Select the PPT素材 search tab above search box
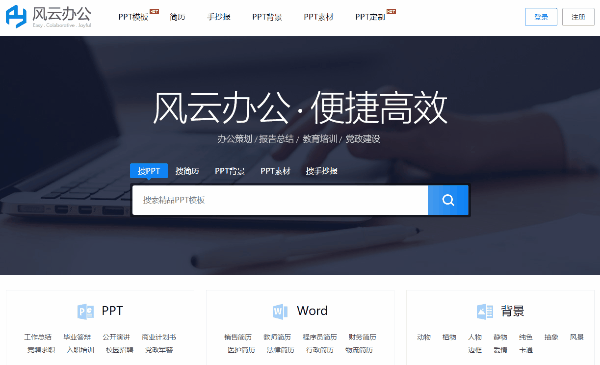Viewport: 600px width, 365px height. click(275, 171)
